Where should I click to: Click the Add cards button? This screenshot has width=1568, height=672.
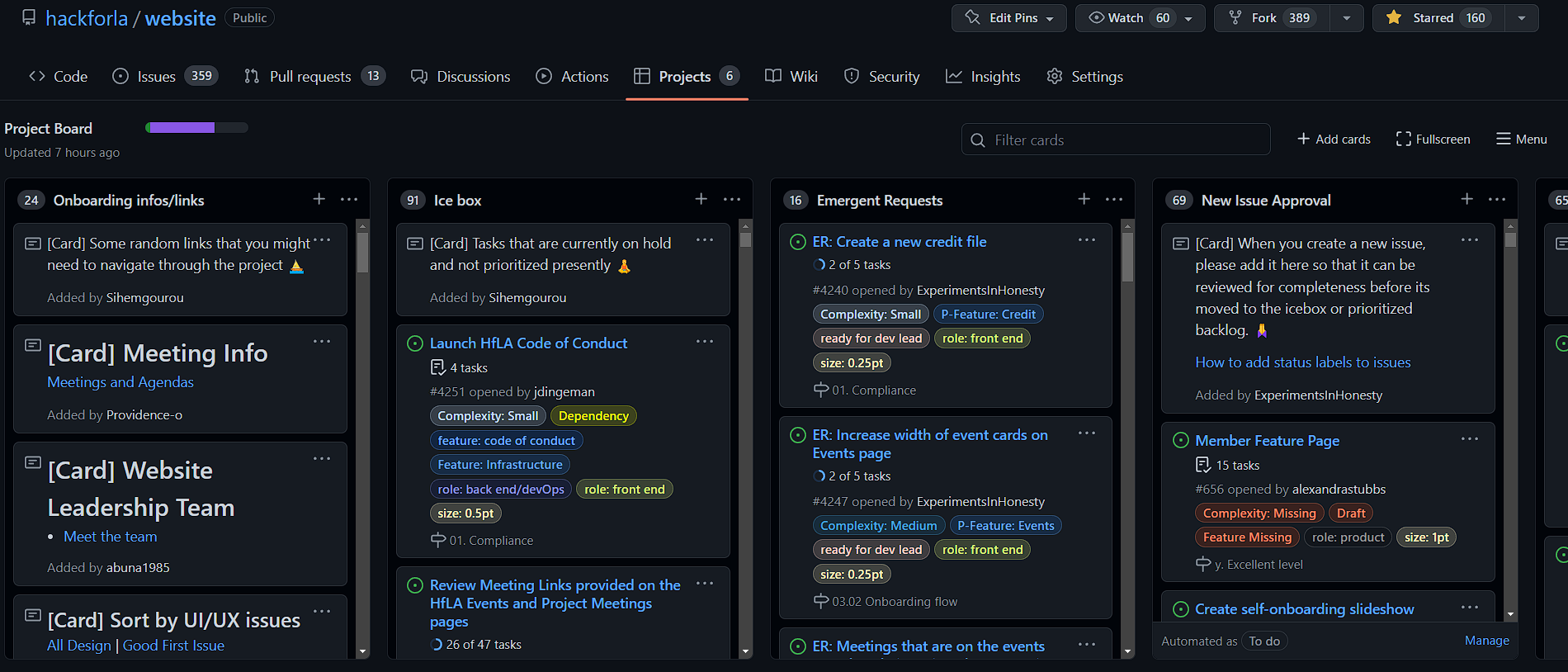1334,139
